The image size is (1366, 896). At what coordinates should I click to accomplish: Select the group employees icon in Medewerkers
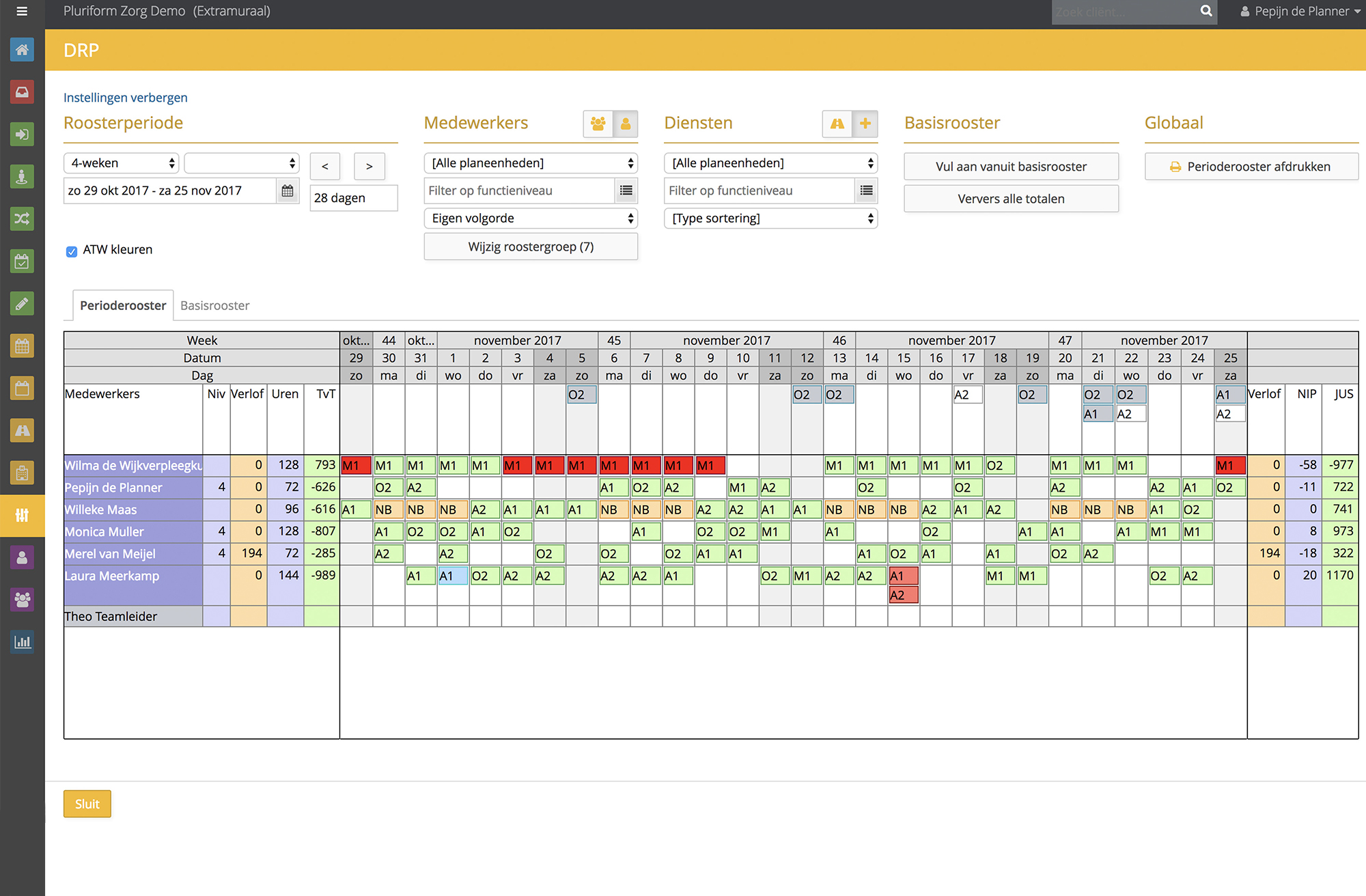click(x=598, y=124)
